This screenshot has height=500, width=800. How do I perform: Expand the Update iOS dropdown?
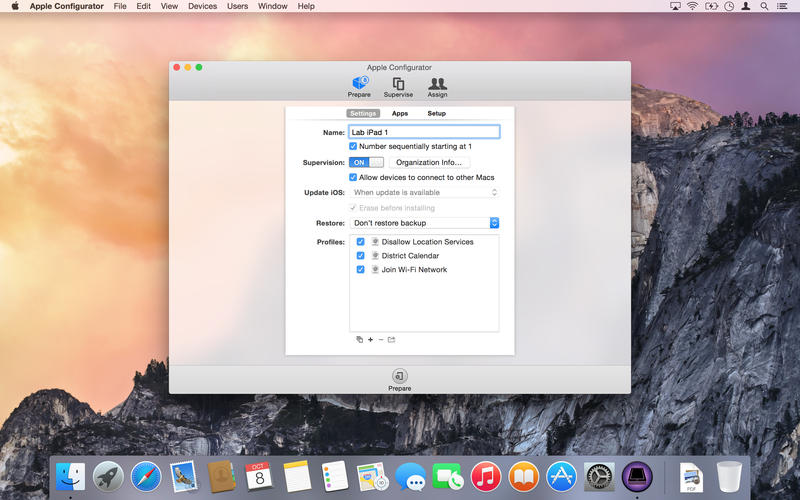(424, 192)
